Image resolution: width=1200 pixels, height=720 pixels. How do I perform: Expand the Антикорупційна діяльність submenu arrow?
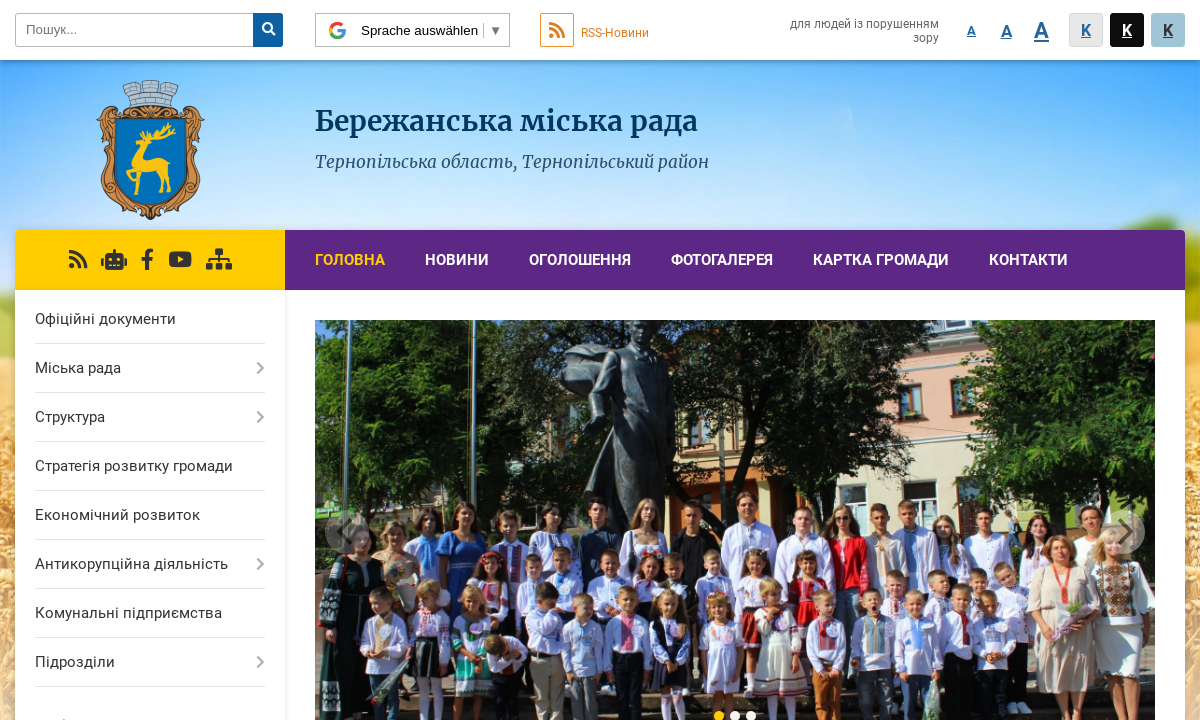pos(260,564)
